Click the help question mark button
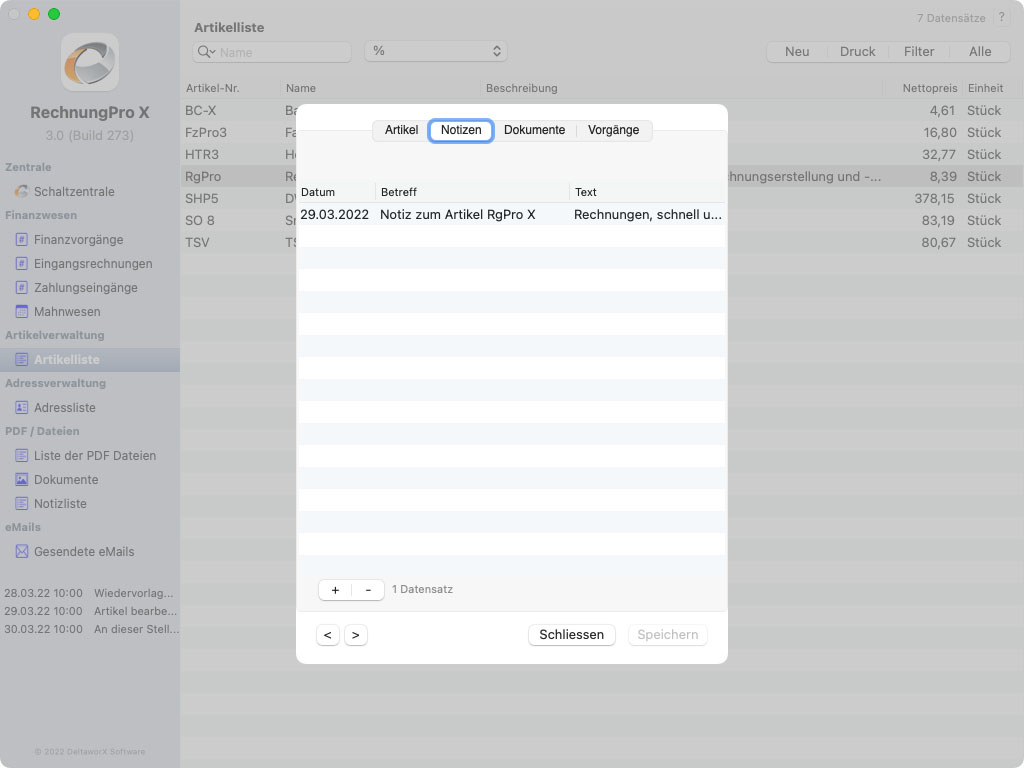The image size is (1024, 768). pos(1001,18)
